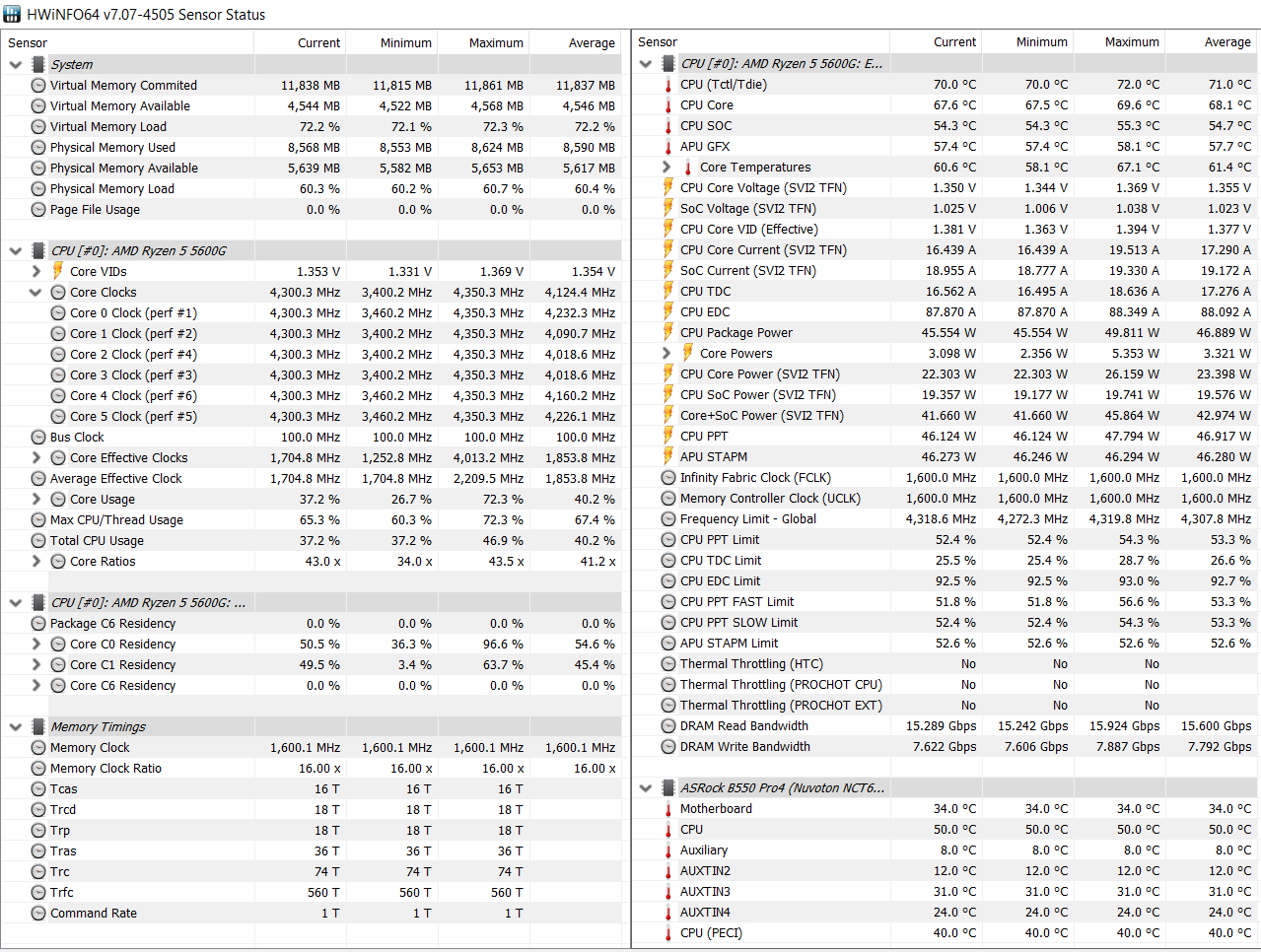Click the thermometer icon for CPU (PECI)
Screen dimensions: 1261x952
(668, 932)
